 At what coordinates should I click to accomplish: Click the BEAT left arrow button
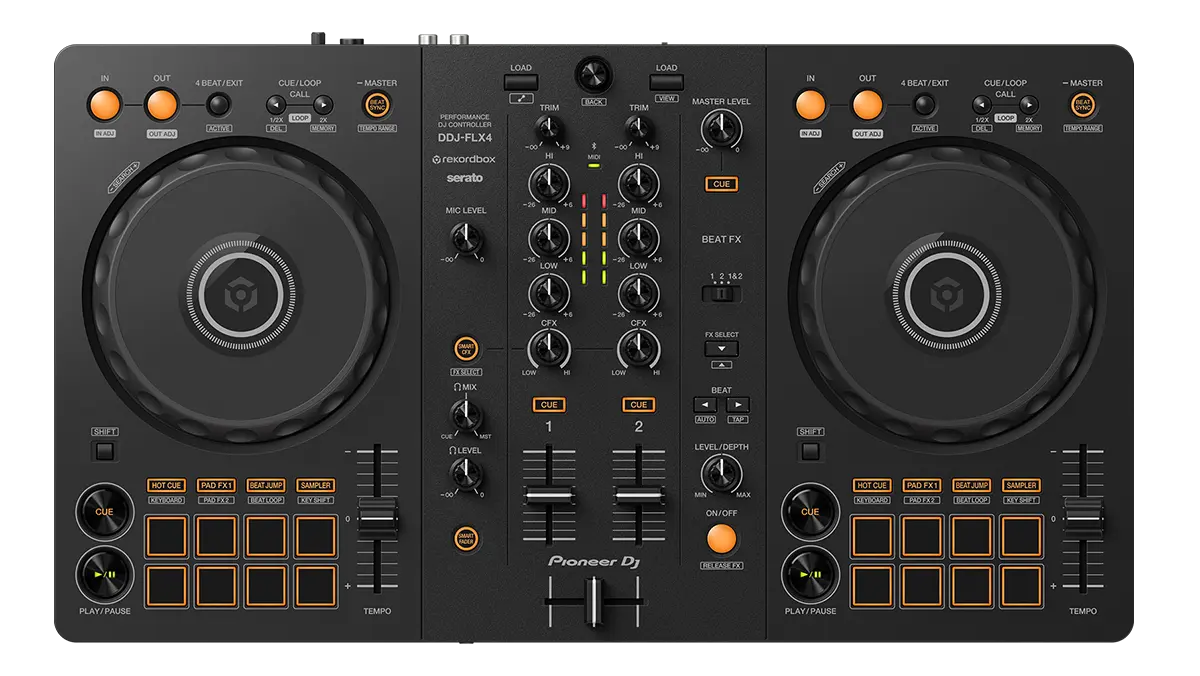(705, 405)
